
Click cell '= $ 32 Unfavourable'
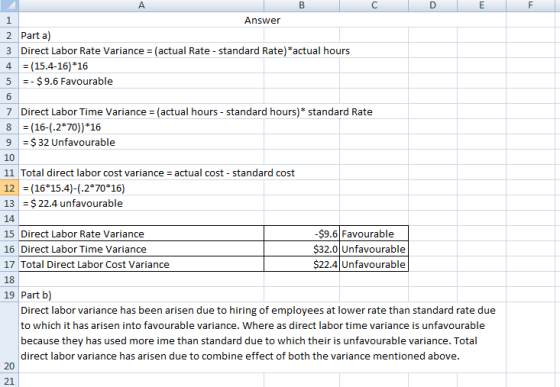[x=141, y=142]
